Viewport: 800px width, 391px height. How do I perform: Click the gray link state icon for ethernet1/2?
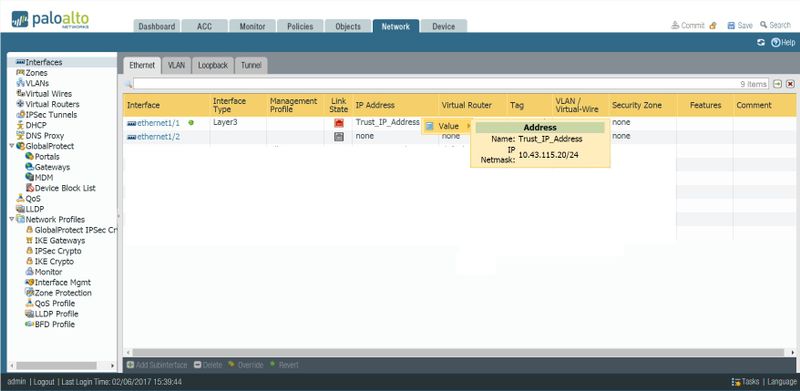click(338, 136)
